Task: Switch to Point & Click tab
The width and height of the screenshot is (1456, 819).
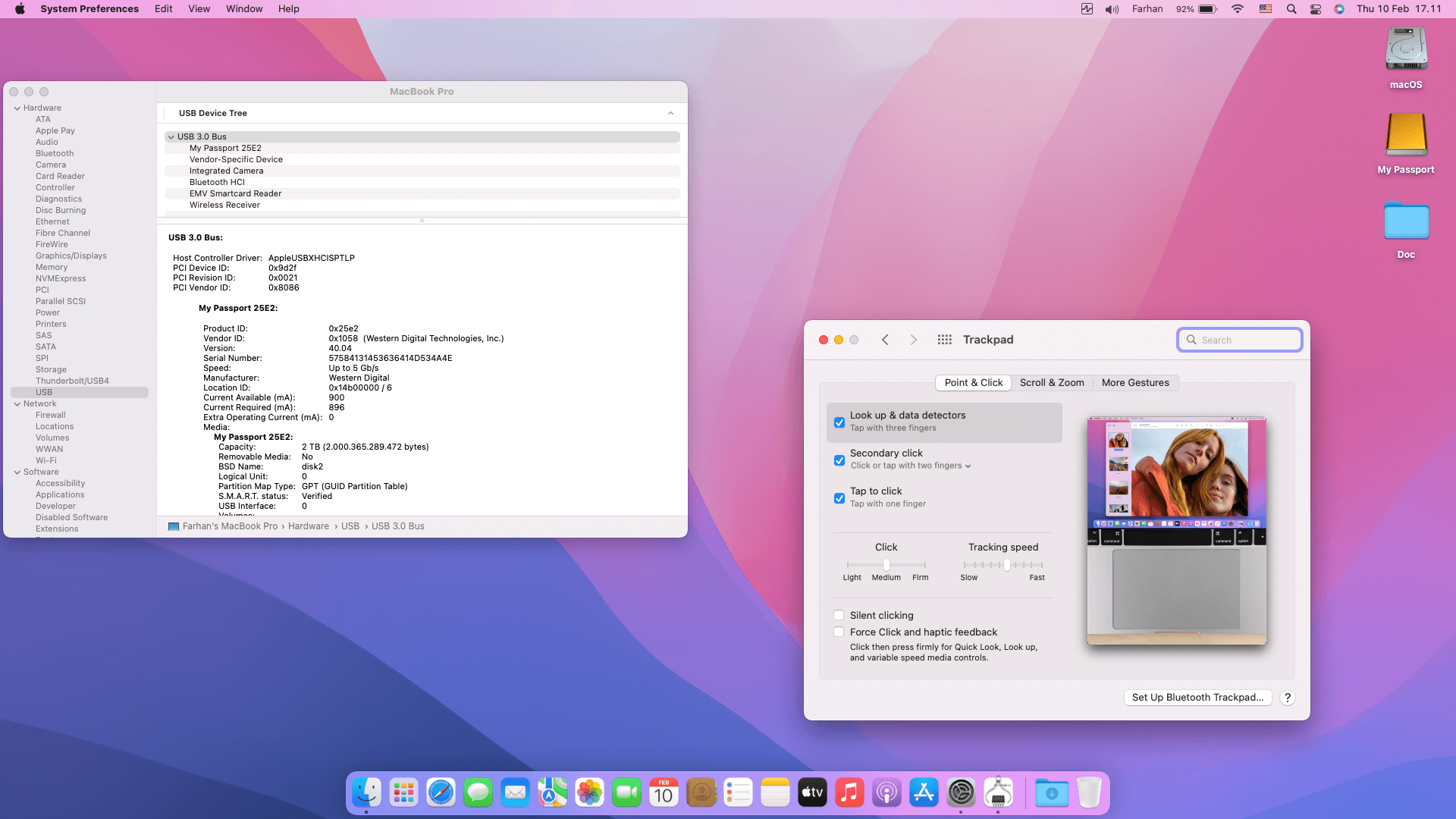Action: [x=973, y=382]
